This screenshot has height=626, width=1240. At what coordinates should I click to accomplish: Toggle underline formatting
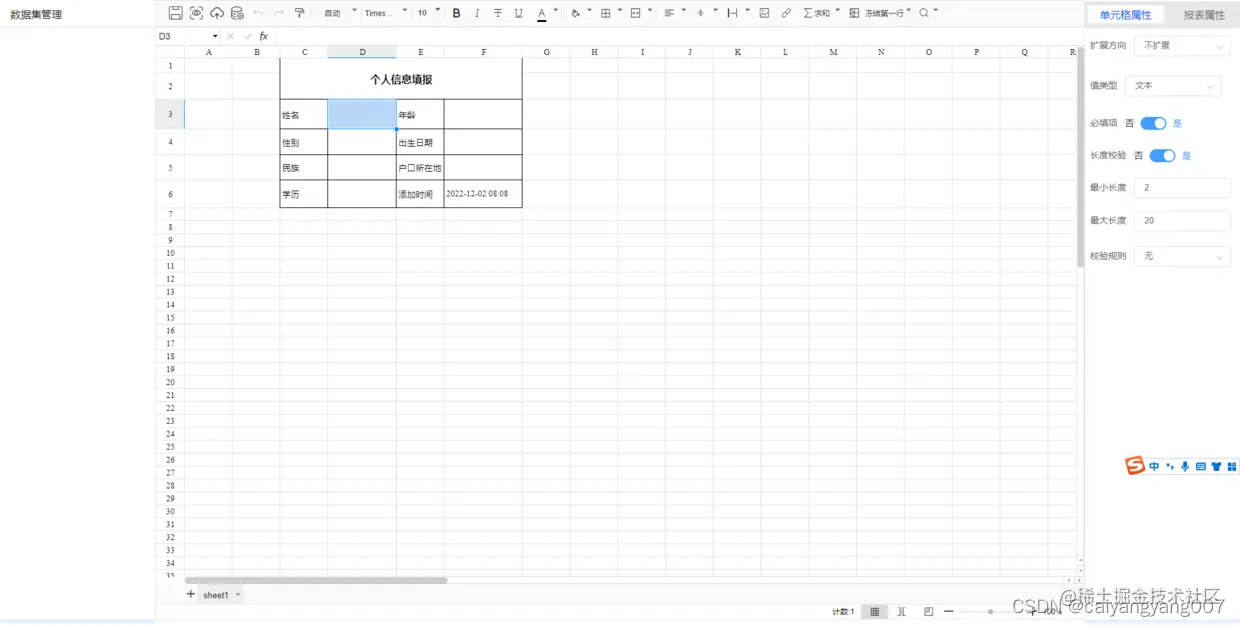tap(518, 13)
